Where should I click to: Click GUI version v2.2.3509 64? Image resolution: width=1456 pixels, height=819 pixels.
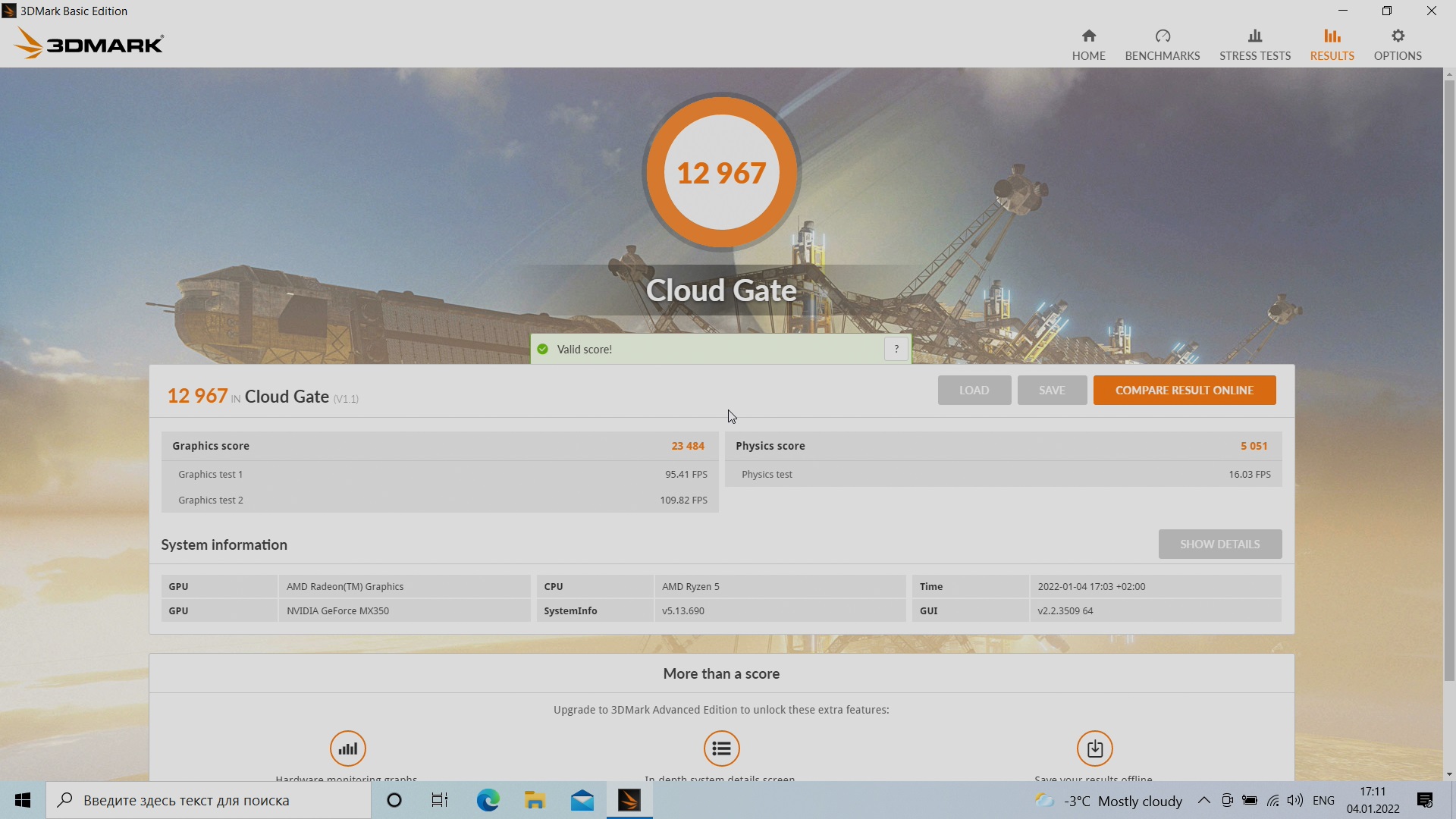pyautogui.click(x=1155, y=610)
